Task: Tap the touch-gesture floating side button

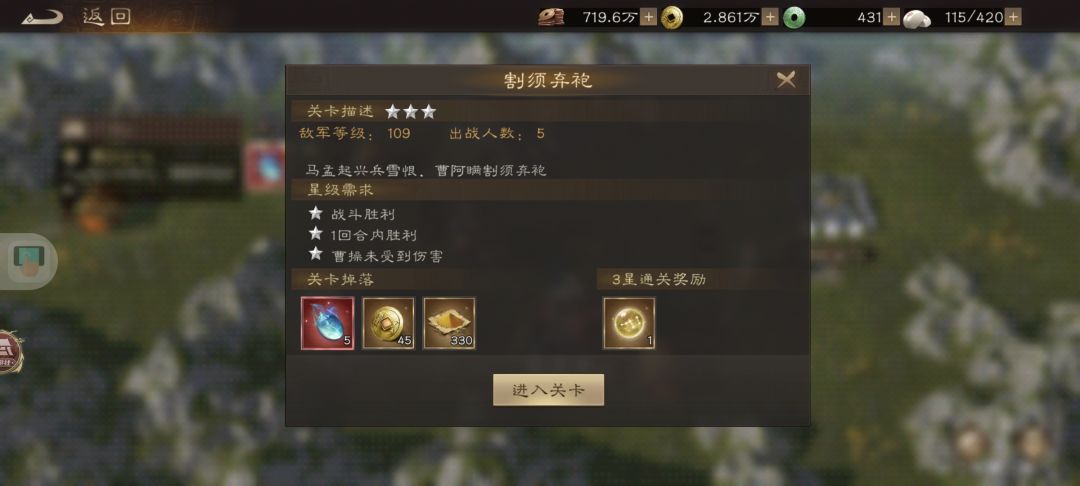Action: [x=28, y=261]
